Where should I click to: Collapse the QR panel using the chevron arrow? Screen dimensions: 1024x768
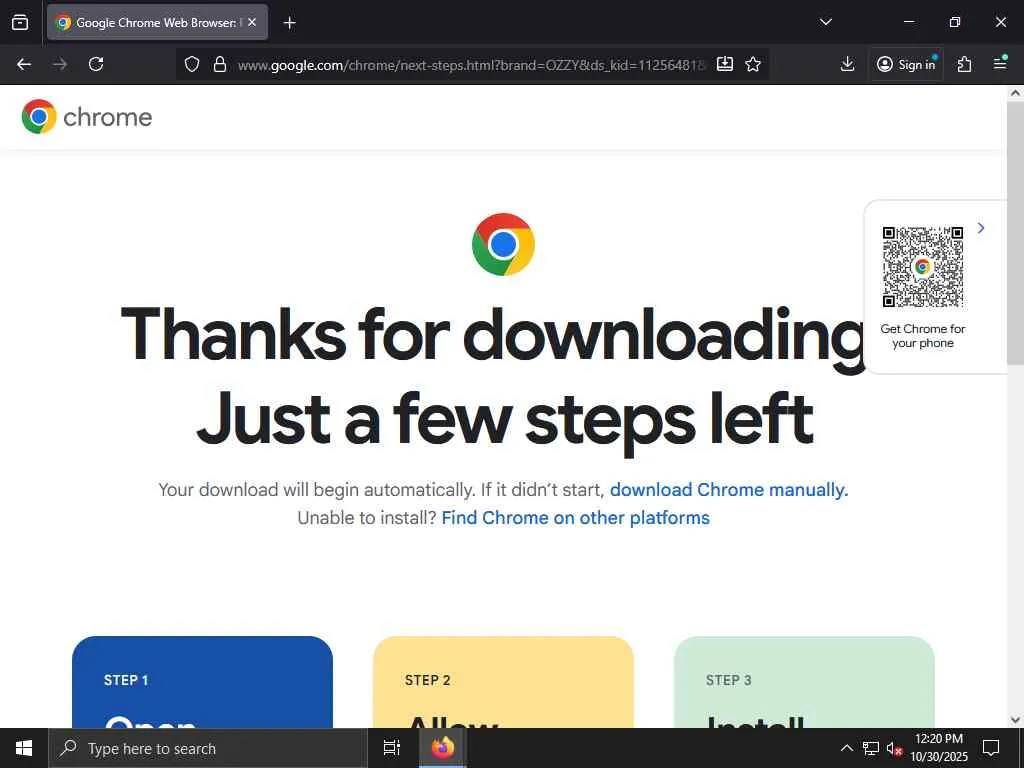click(981, 228)
